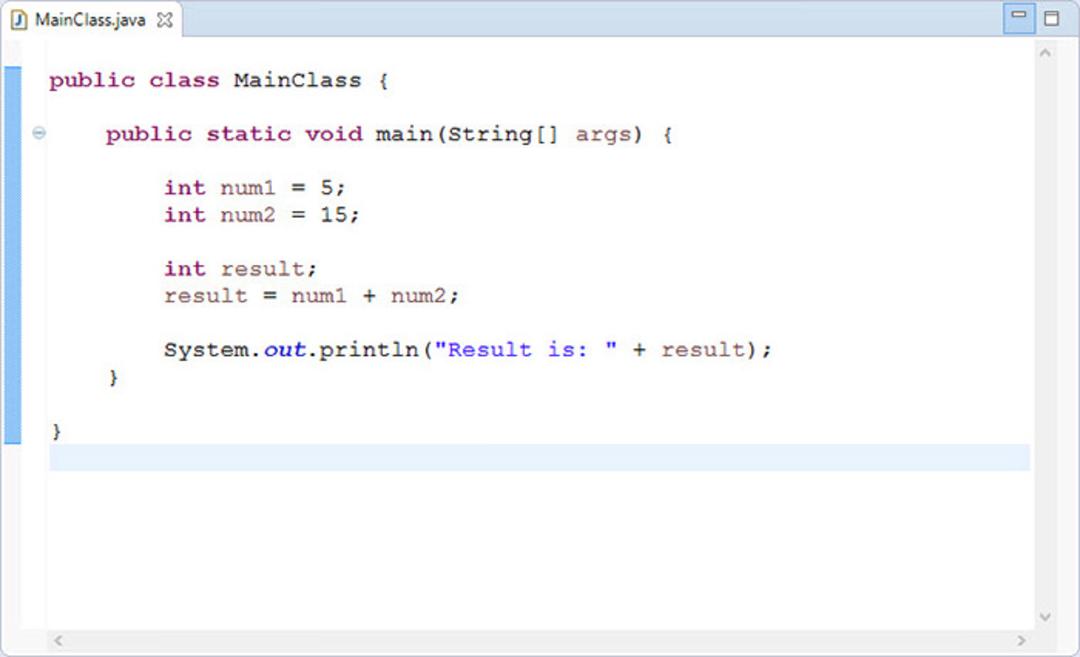Screen dimensions: 1080x657
Task: Click the vertical scrollbar up arrow
Action: [1045, 53]
